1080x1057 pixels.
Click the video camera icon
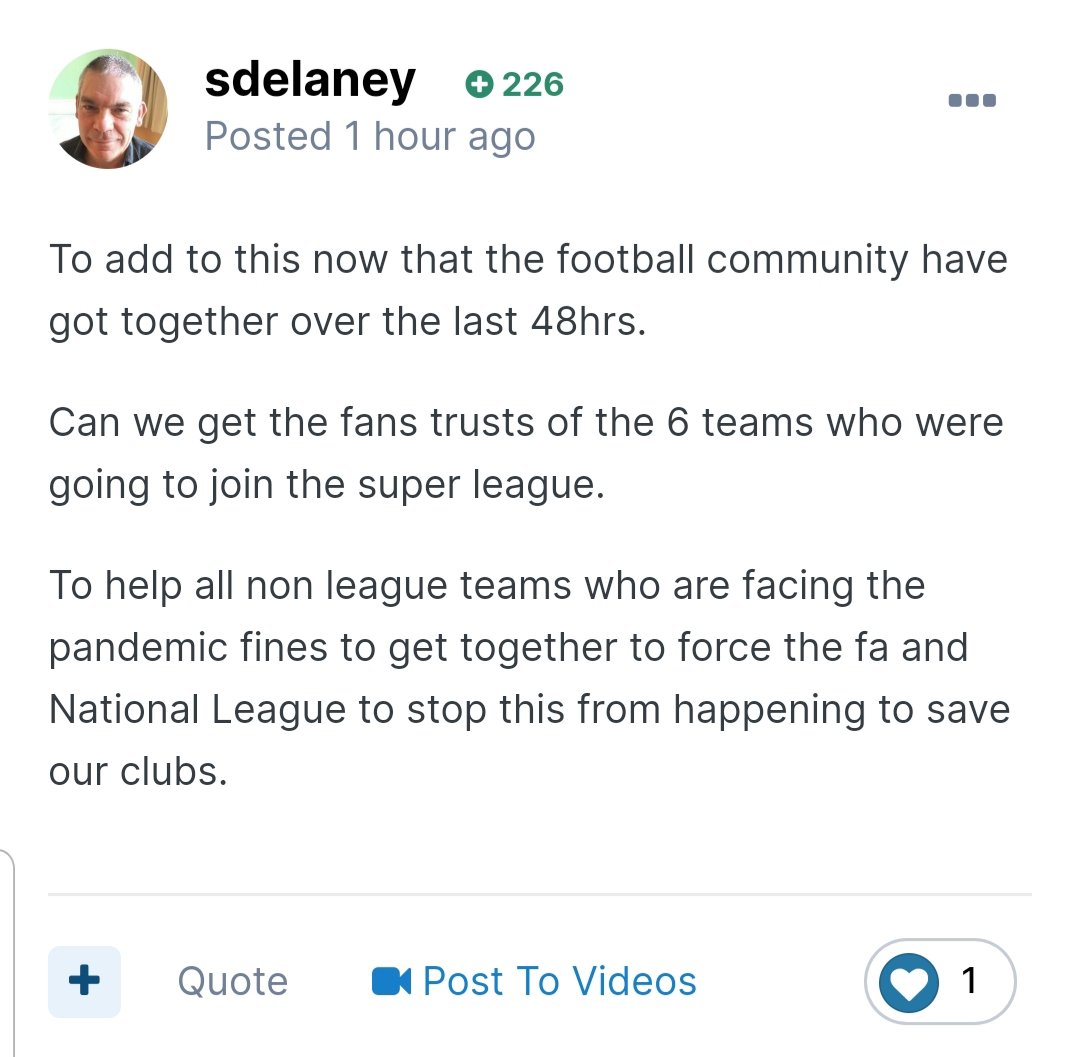pyautogui.click(x=391, y=981)
